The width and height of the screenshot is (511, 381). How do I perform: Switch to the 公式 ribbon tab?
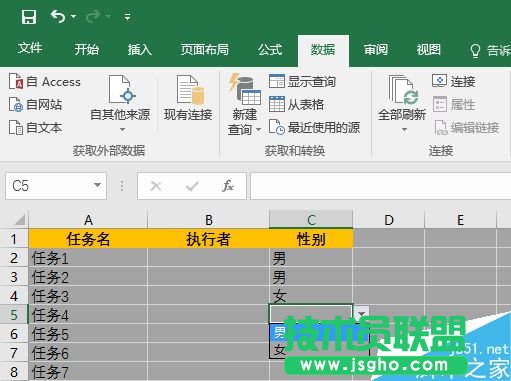coord(270,49)
